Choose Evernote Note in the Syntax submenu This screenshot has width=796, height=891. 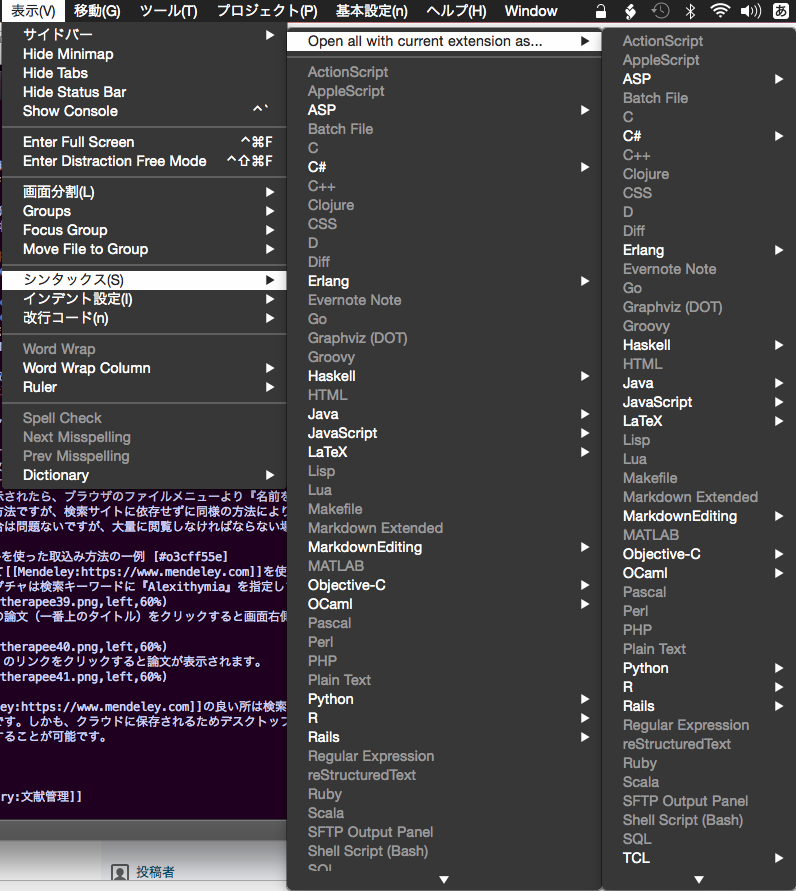[x=444, y=300]
